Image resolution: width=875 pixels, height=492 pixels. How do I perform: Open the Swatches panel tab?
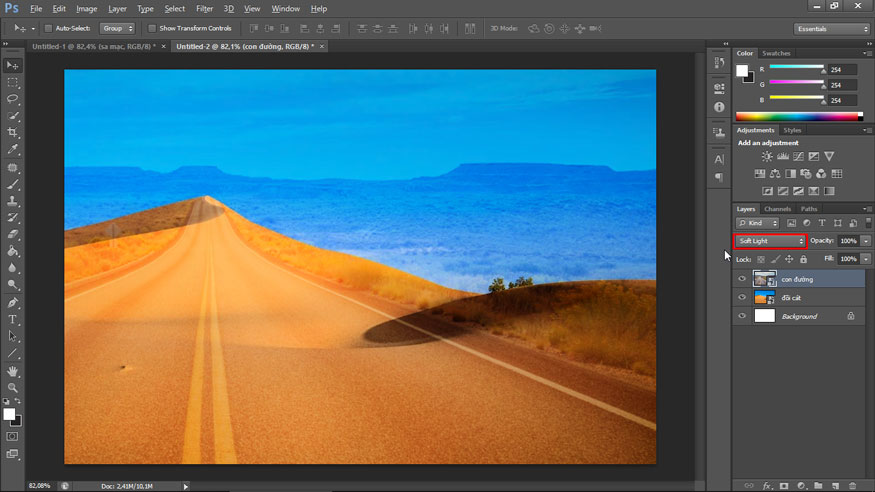[776, 53]
